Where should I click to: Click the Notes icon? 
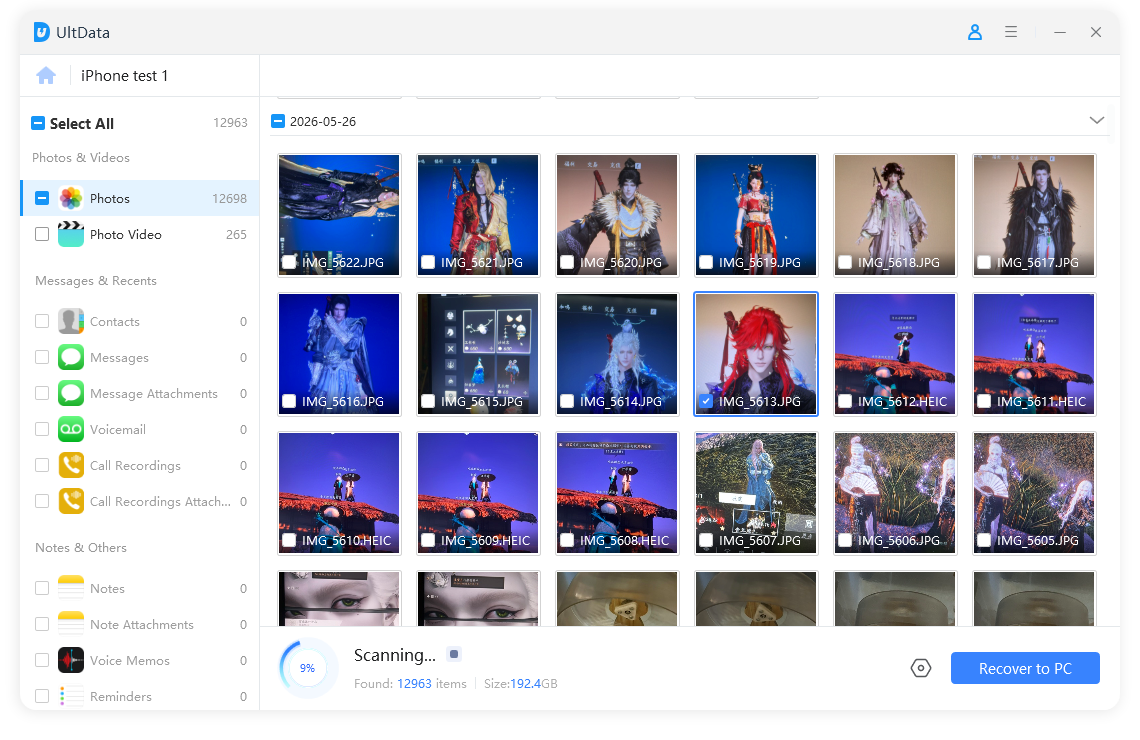(x=71, y=588)
